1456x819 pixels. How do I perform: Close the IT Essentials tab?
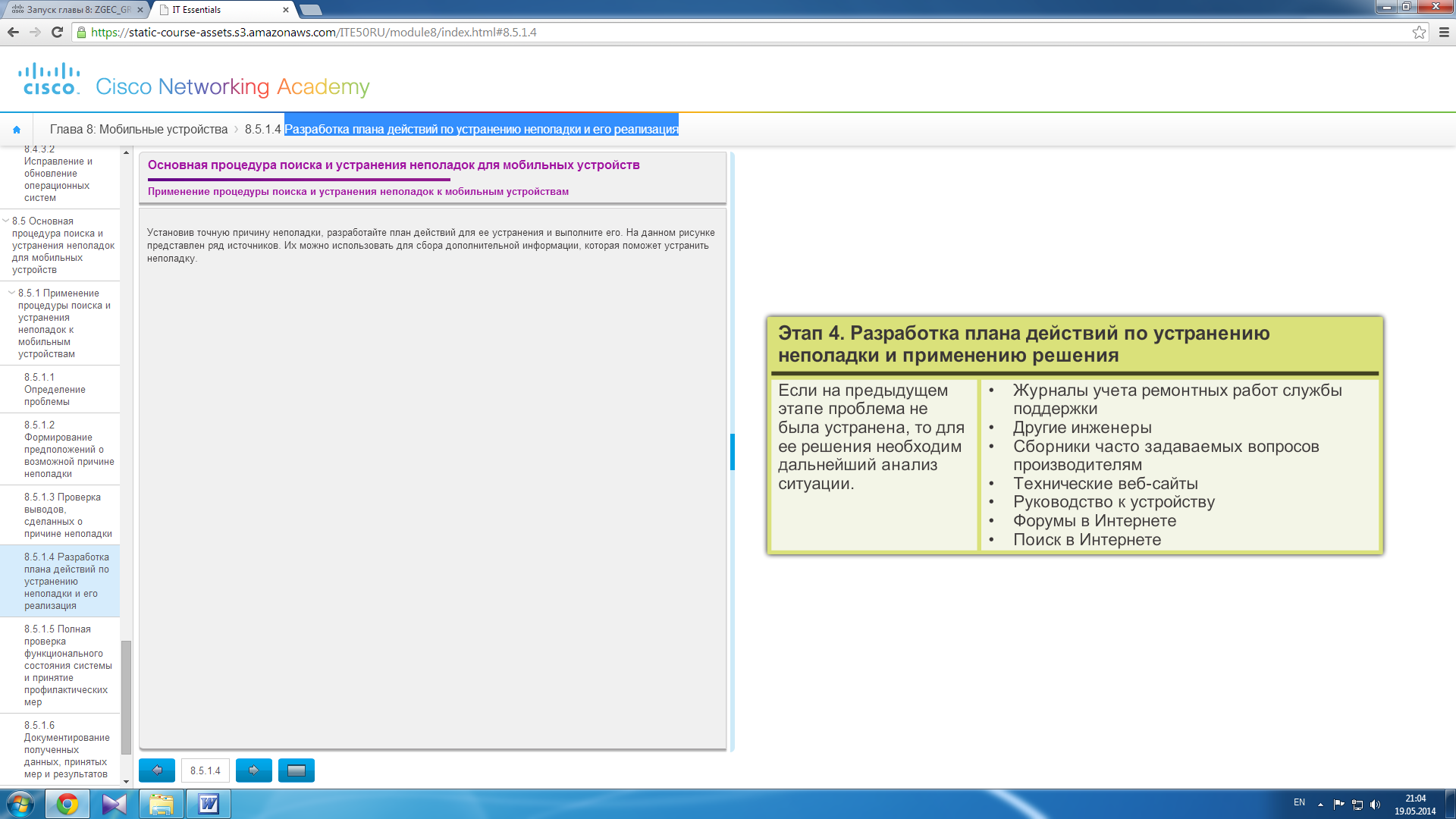286,10
